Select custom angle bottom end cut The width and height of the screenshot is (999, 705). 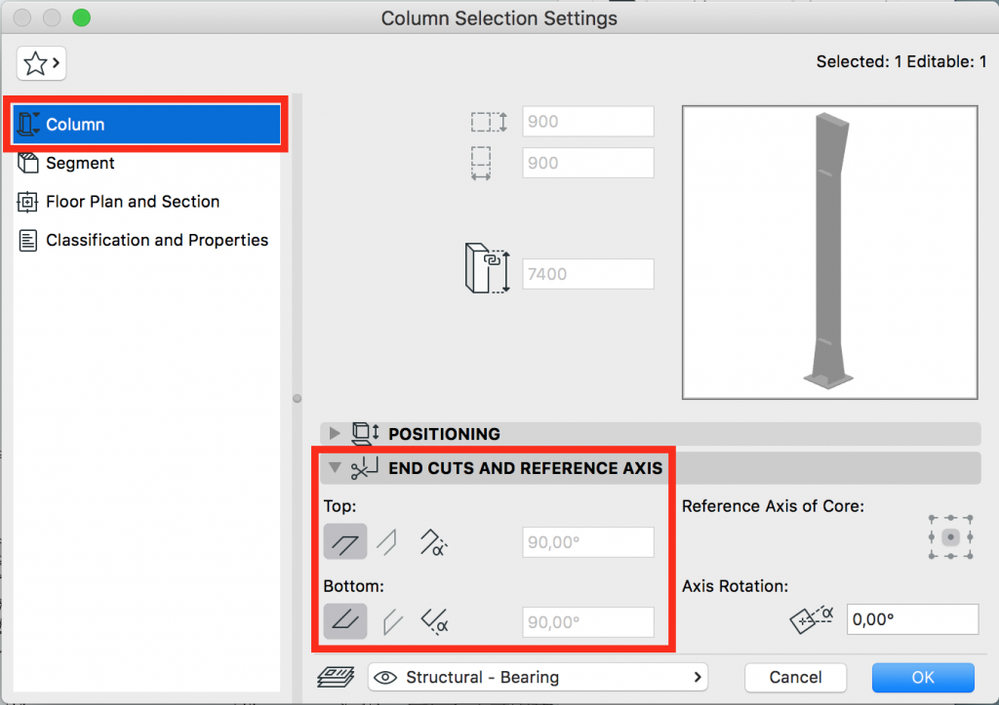click(x=435, y=622)
